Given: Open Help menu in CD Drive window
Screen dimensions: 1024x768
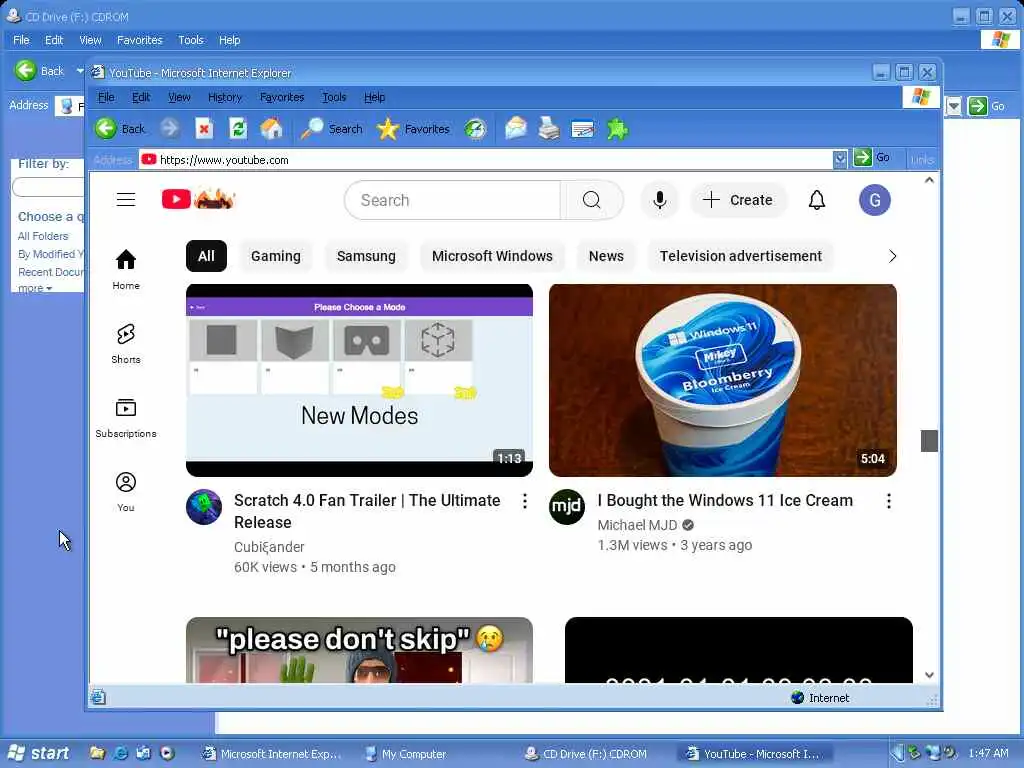Looking at the screenshot, I should [229, 40].
